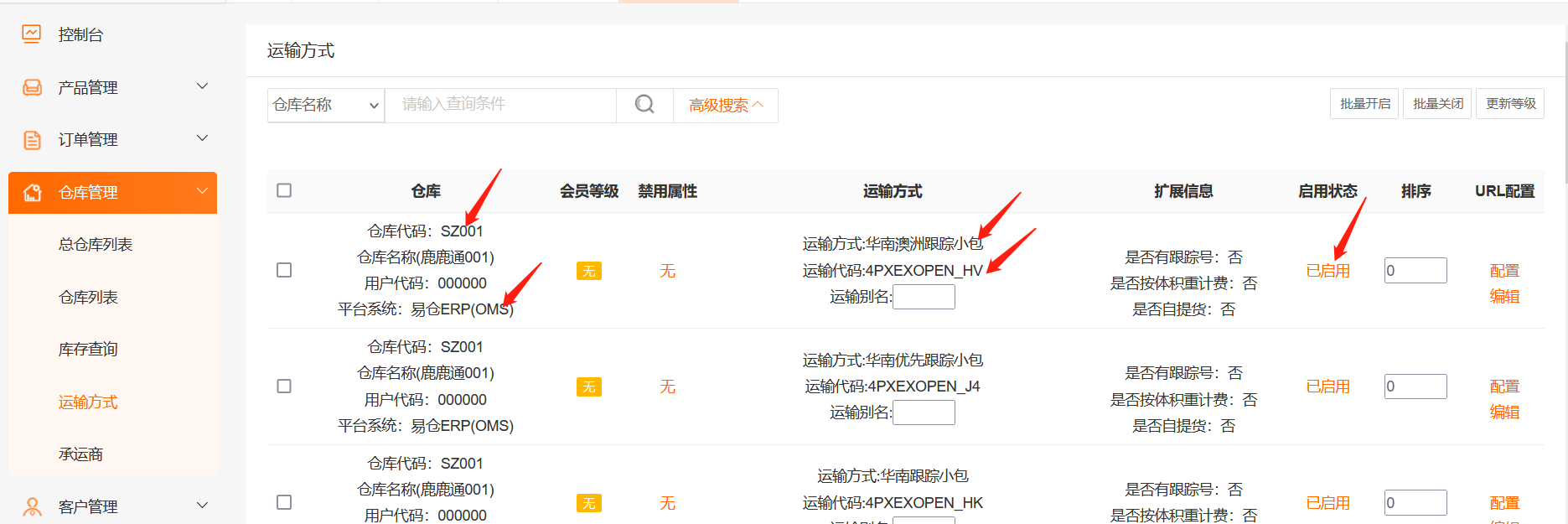1568x524 pixels.
Task: Focus 排序 input in 4PXEXOPEN_HV row
Action: (1415, 270)
